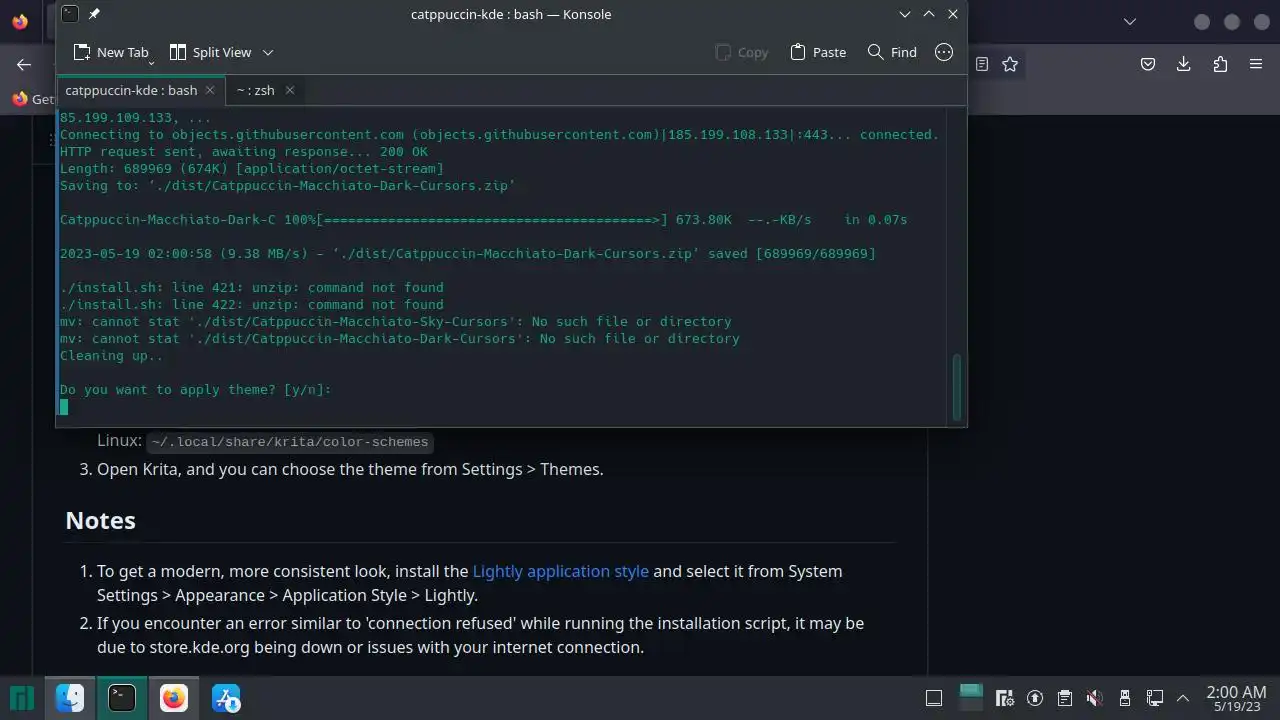The height and width of the screenshot is (720, 1280).
Task: Click show desktop square icon in tray
Action: point(934,699)
